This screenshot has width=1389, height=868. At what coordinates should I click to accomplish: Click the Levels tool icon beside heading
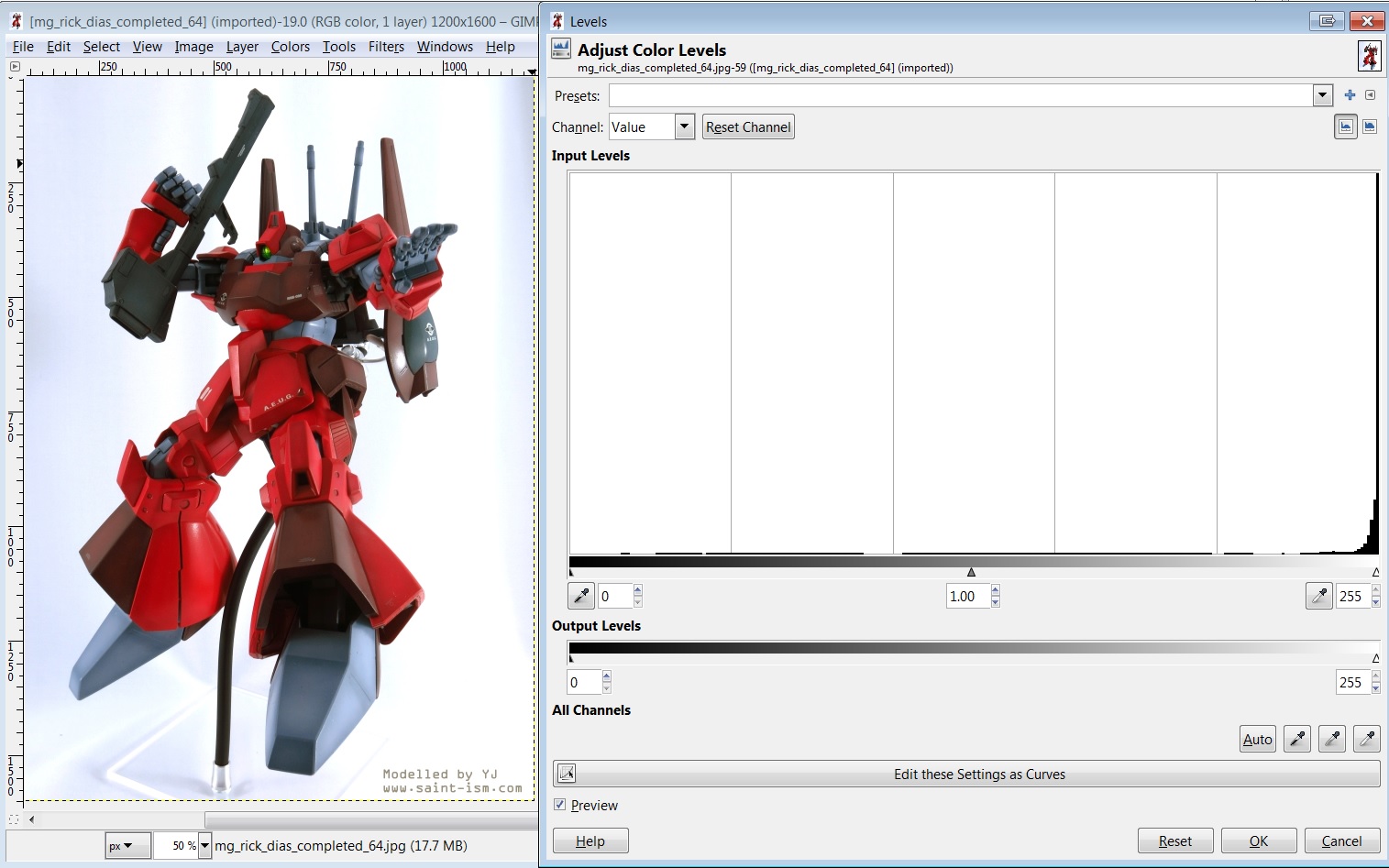tap(561, 49)
